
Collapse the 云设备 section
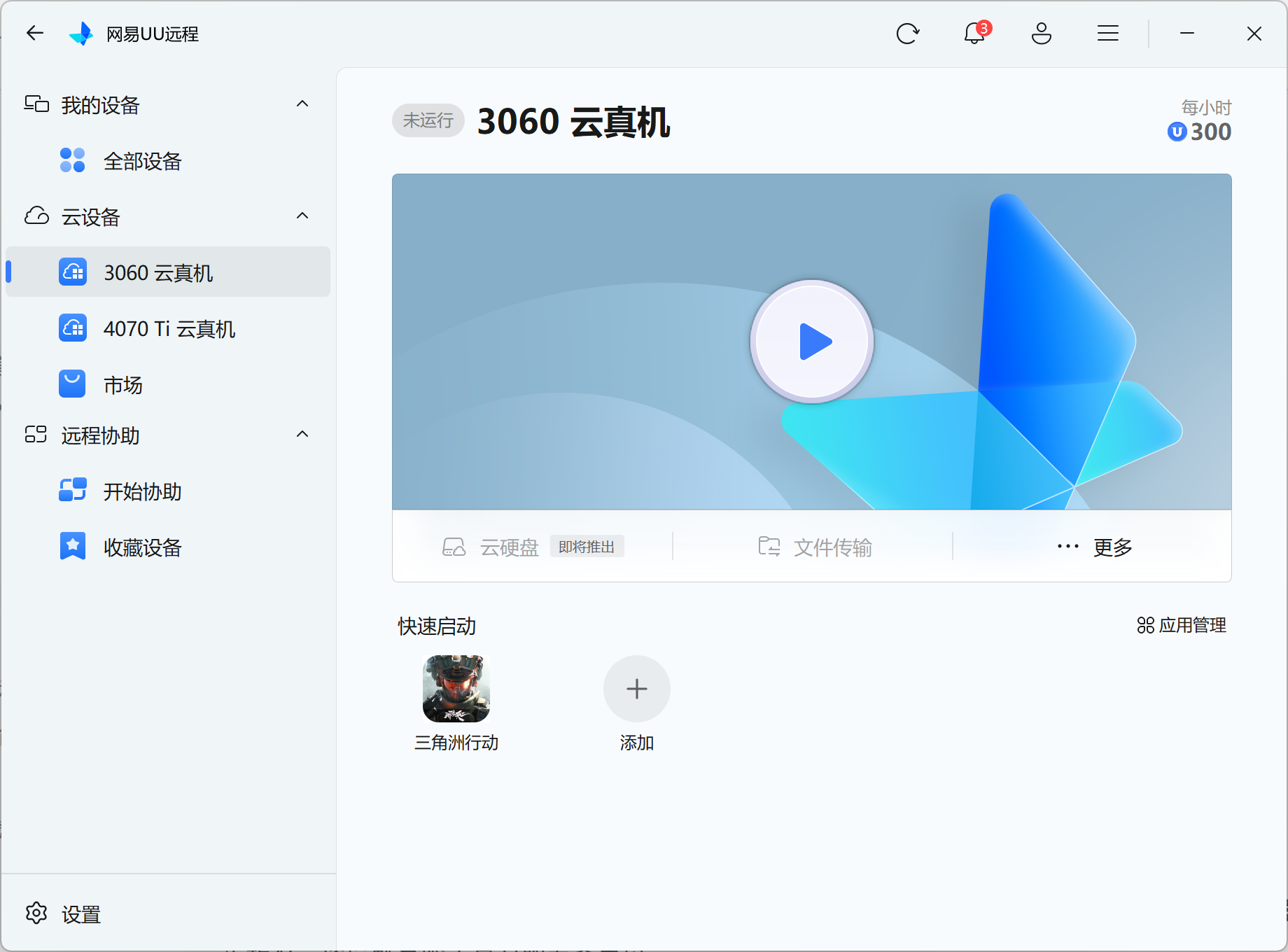[x=302, y=216]
